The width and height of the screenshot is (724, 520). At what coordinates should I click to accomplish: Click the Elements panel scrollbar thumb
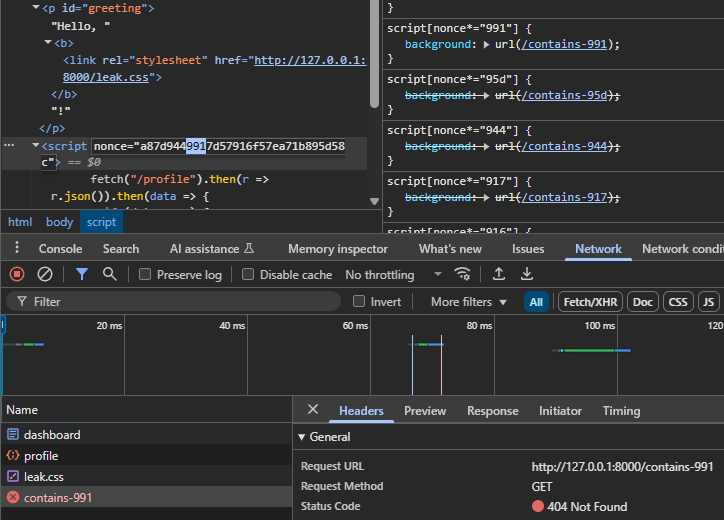point(374,54)
